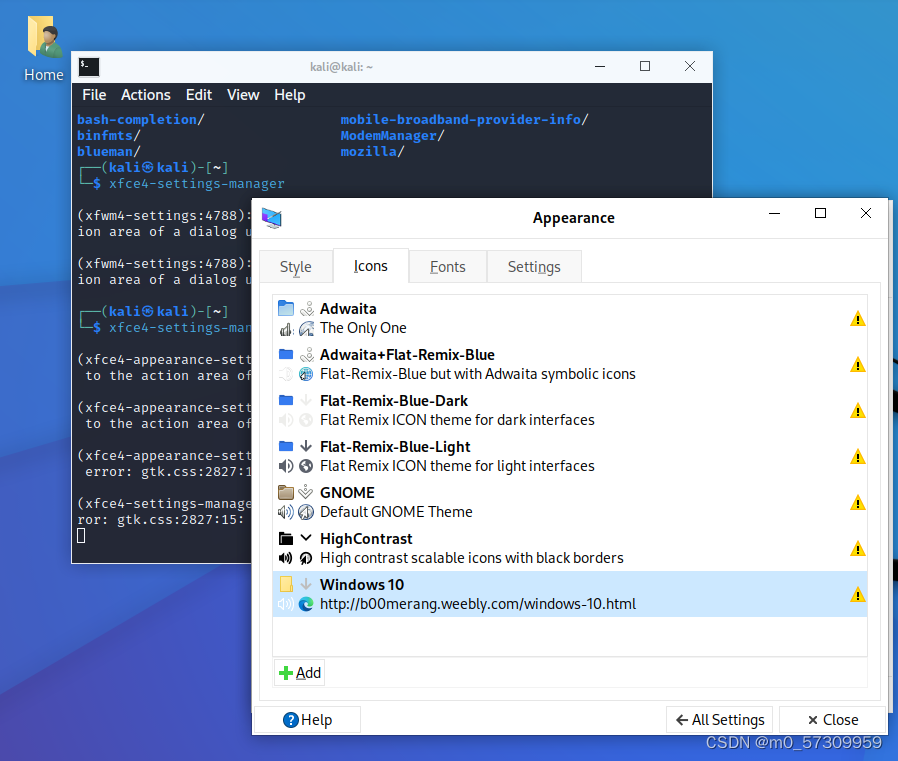Open the terminal File menu
Image resolution: width=898 pixels, height=761 pixels.
tap(94, 95)
